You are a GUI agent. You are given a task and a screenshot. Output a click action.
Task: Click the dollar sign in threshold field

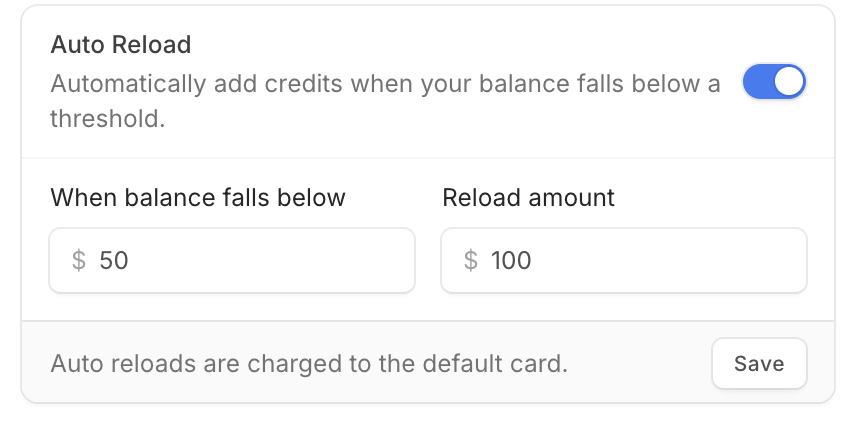tap(79, 260)
